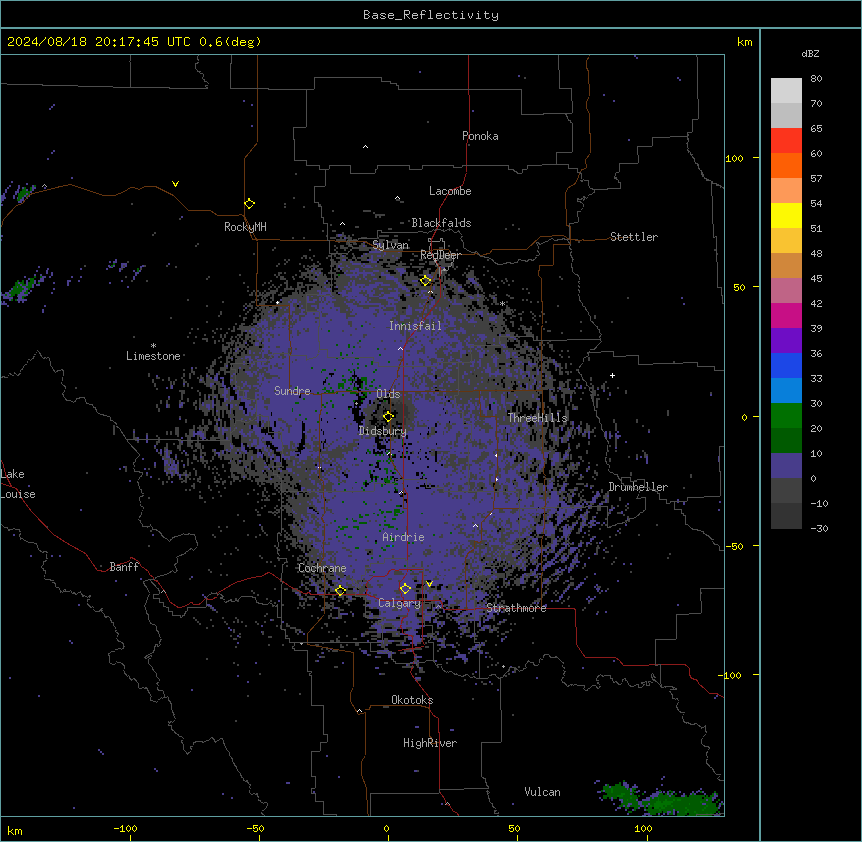Click the Banff label
Viewport: 862px width, 842px height.
coord(124,567)
